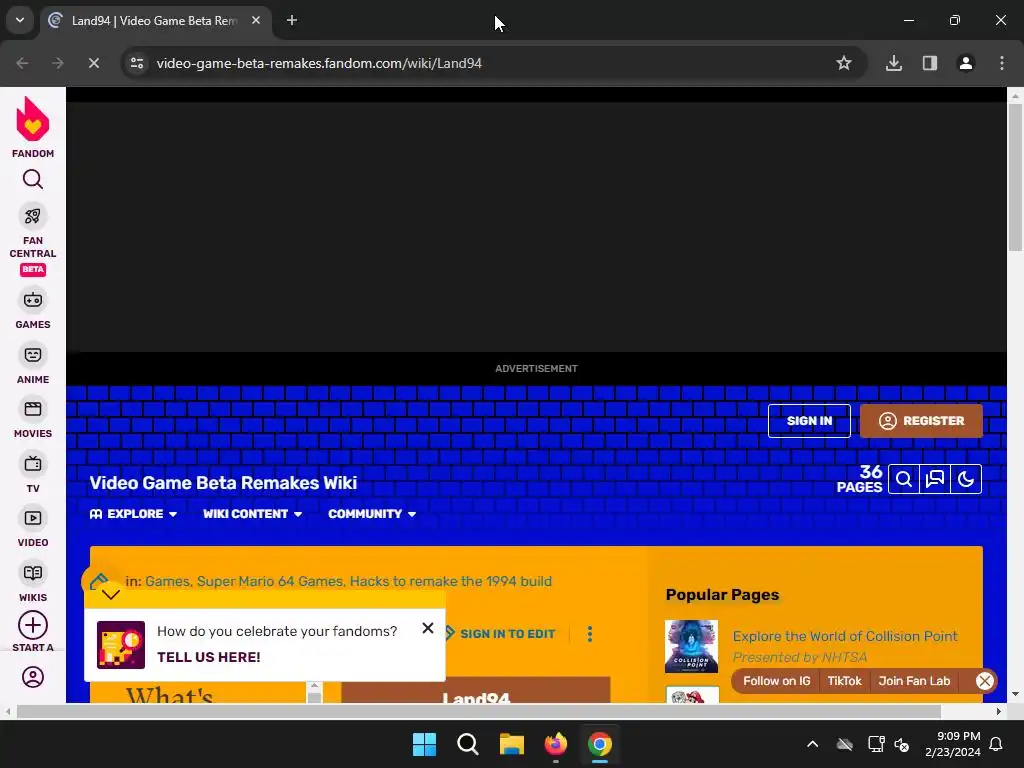Open Super Mario 64 Games category link
The width and height of the screenshot is (1024, 768).
270,581
